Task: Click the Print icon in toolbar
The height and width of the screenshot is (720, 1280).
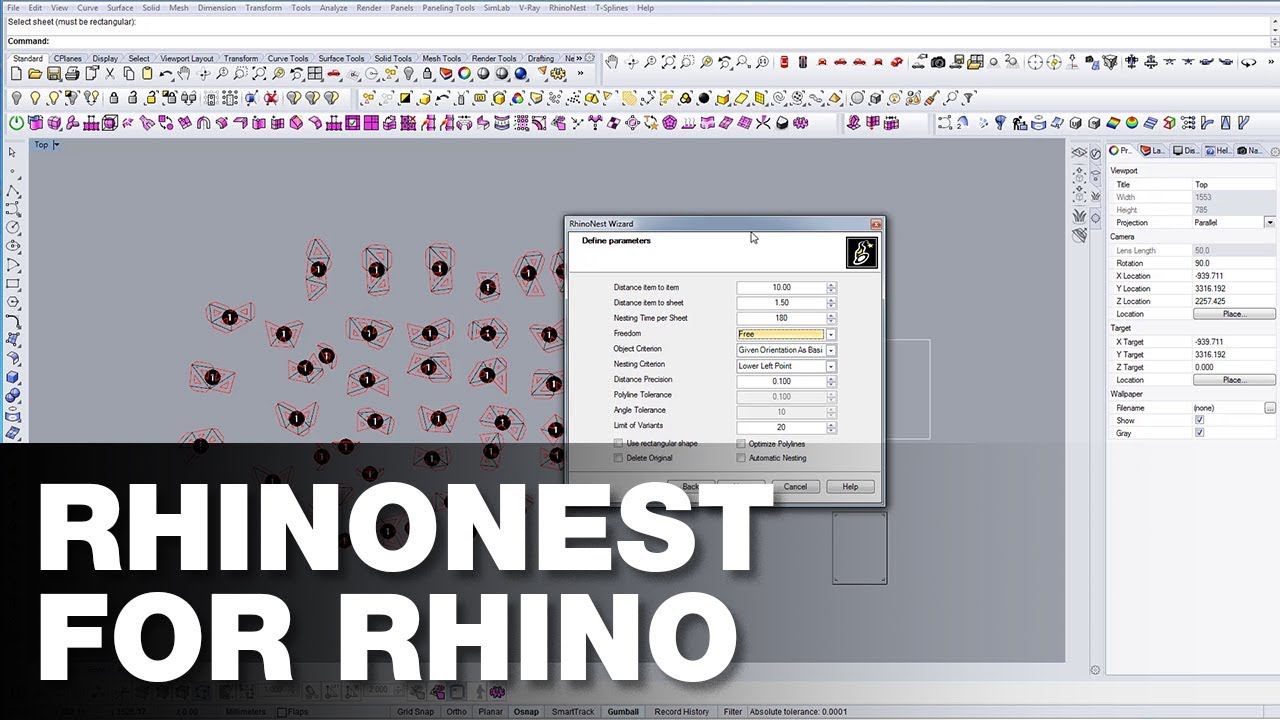Action: click(73, 74)
